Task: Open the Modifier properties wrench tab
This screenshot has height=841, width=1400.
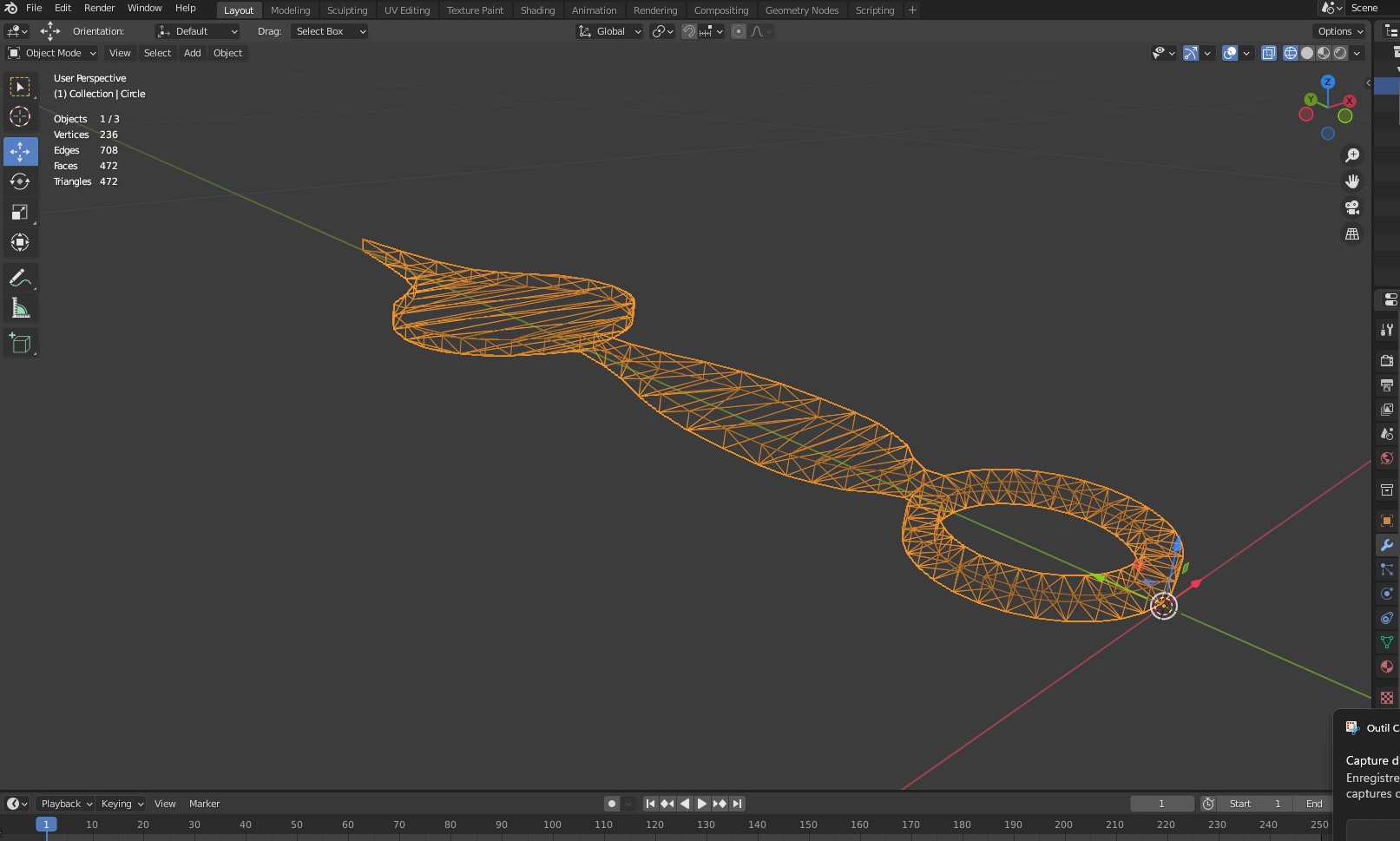Action: [x=1387, y=545]
